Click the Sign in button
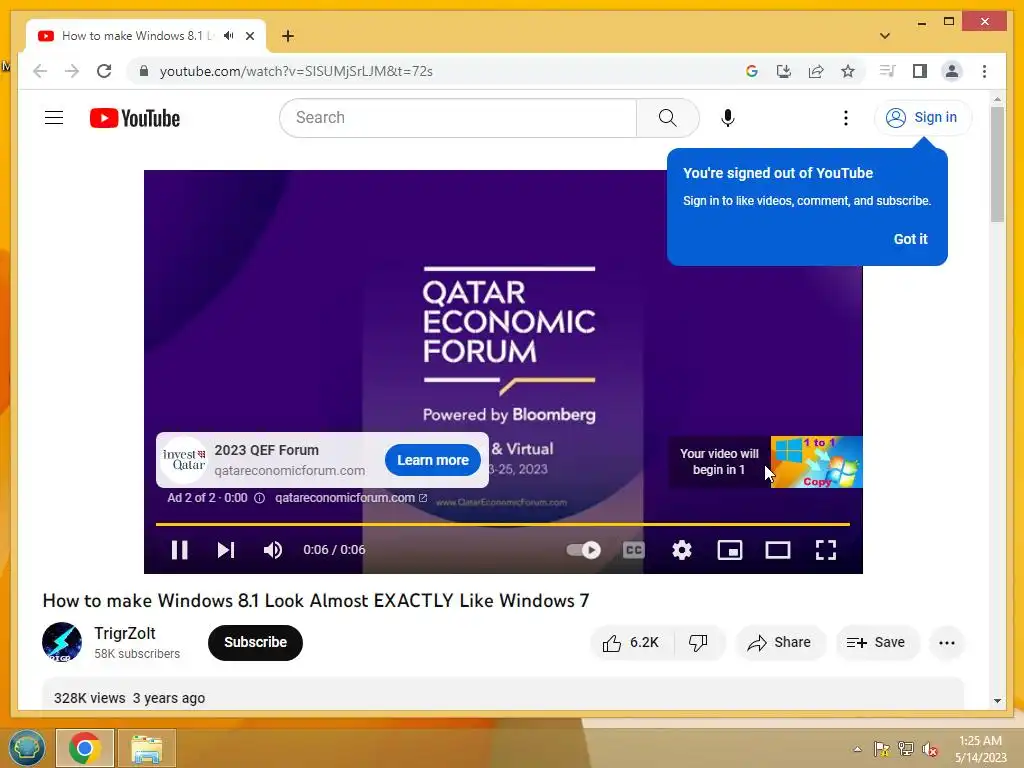The height and width of the screenshot is (768, 1024). click(x=923, y=118)
